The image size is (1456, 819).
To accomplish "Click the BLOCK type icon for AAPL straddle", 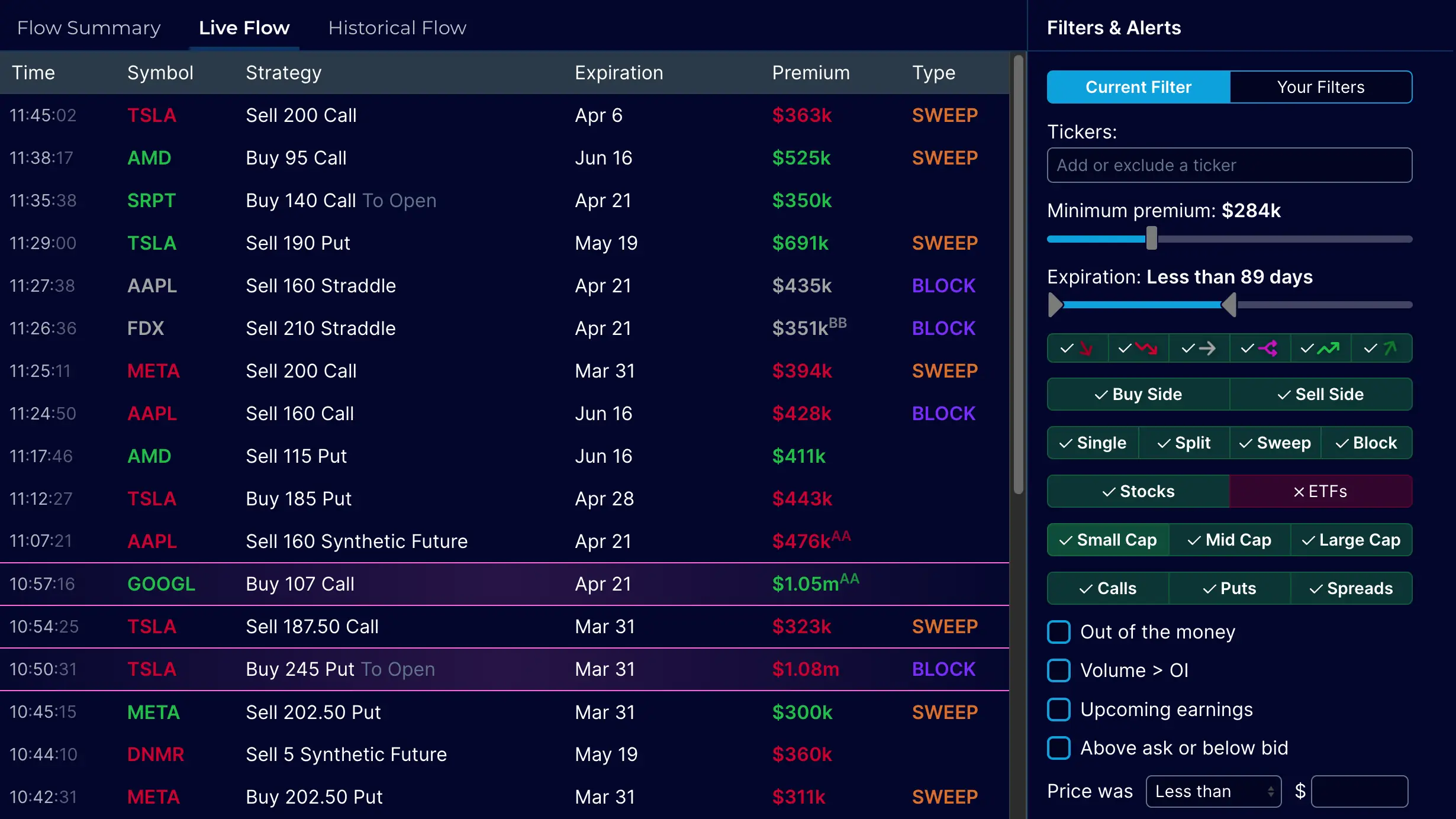I will pyautogui.click(x=943, y=285).
